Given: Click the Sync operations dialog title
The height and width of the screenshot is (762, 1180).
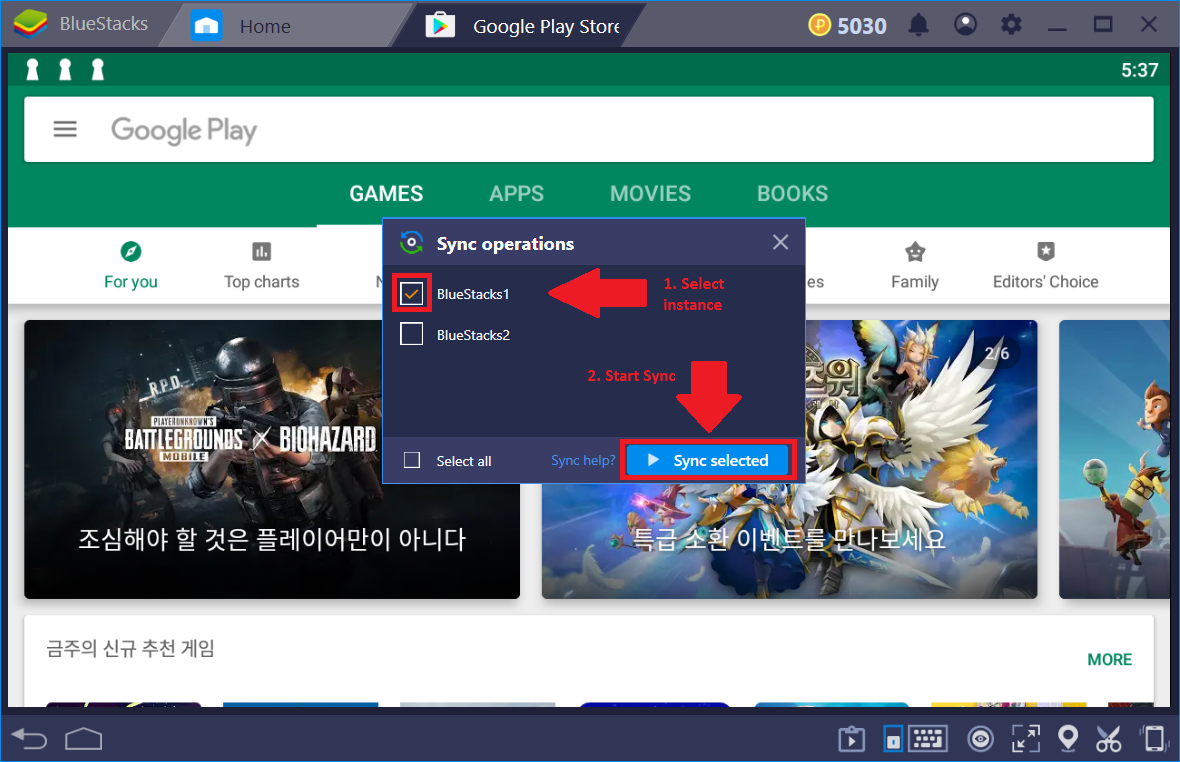Looking at the screenshot, I should click(x=505, y=244).
